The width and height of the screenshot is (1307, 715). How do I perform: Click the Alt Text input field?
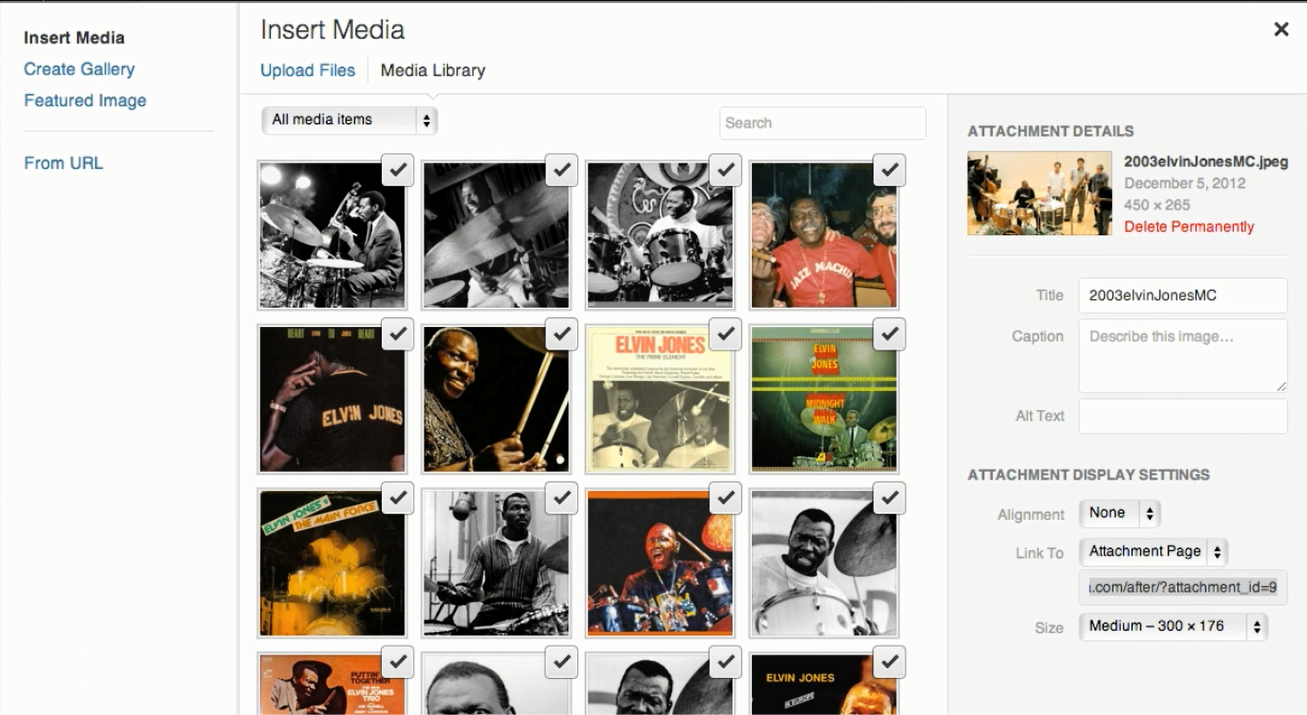(x=1182, y=416)
